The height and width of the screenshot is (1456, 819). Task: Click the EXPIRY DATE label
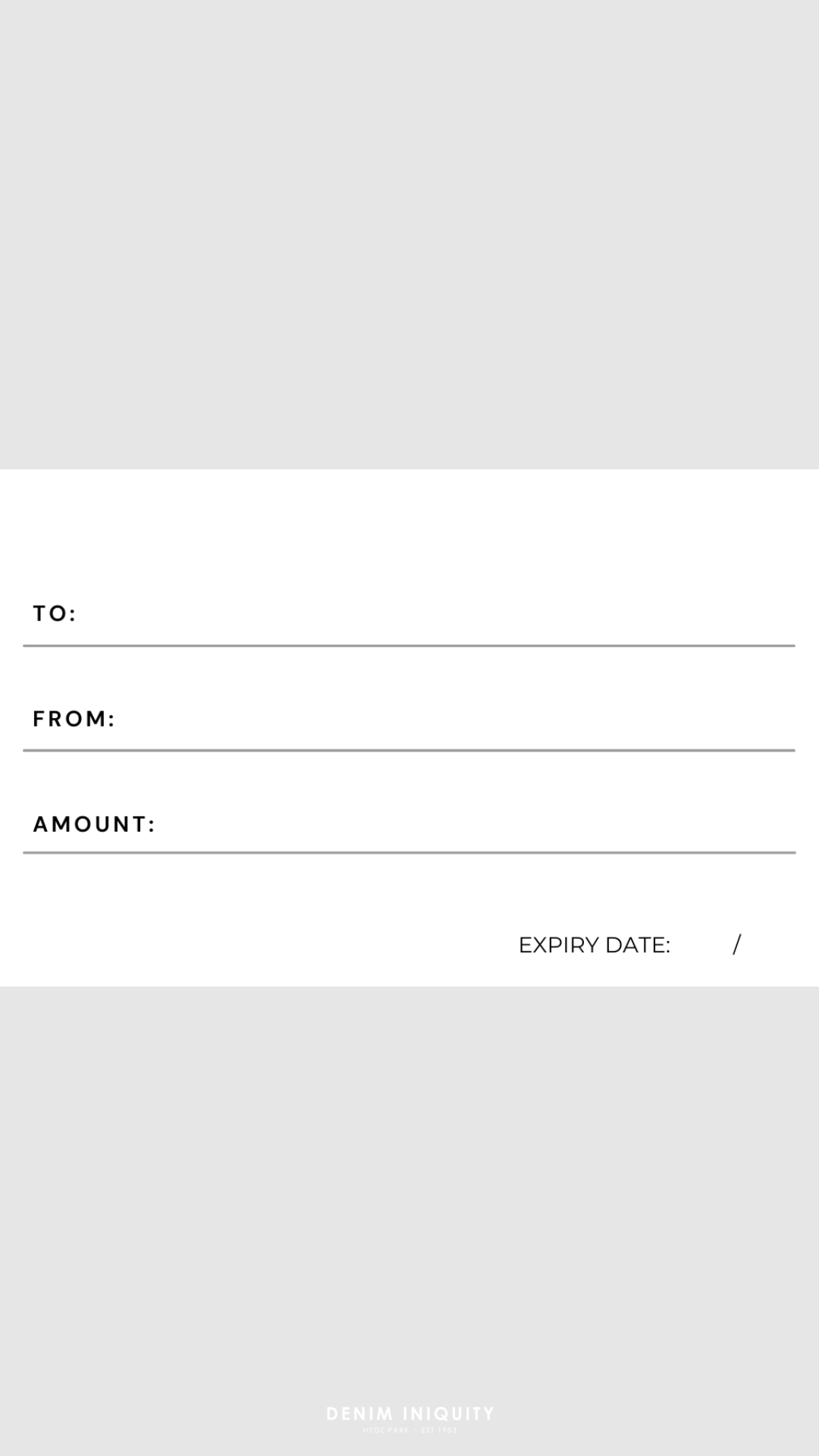coord(594,945)
